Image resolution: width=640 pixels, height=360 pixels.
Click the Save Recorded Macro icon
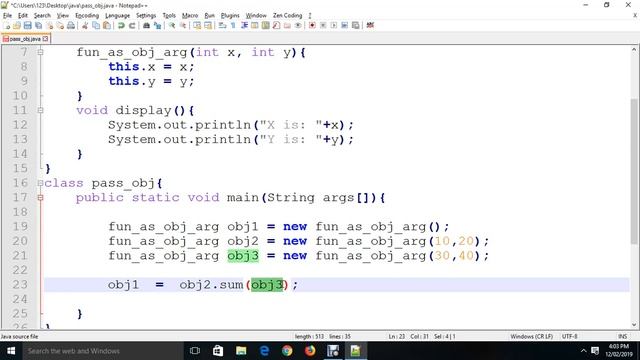[x=356, y=25]
